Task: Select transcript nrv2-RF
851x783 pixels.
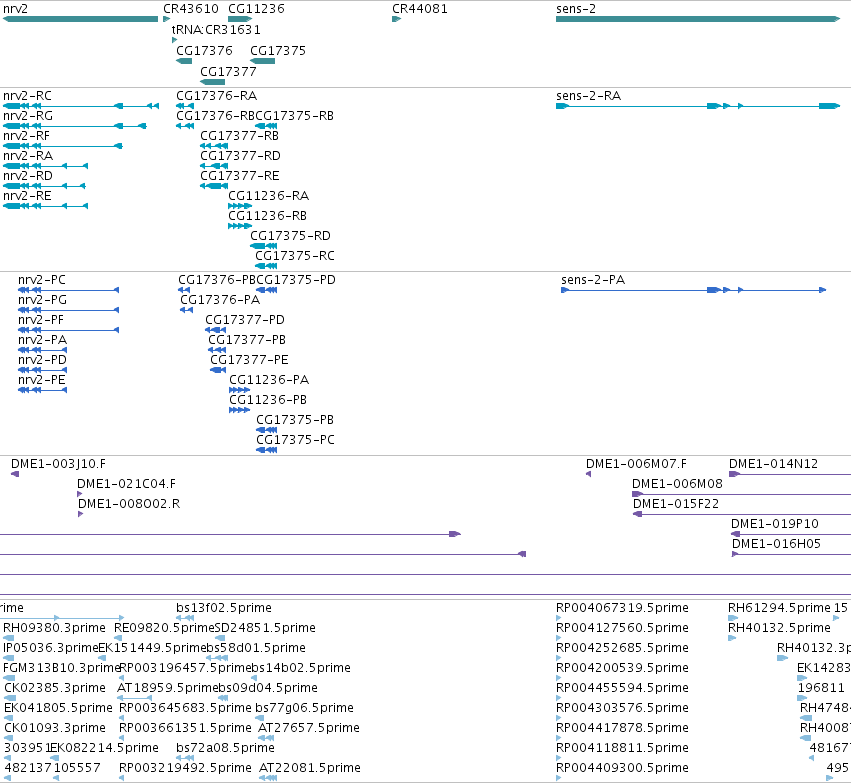Action: 26,136
